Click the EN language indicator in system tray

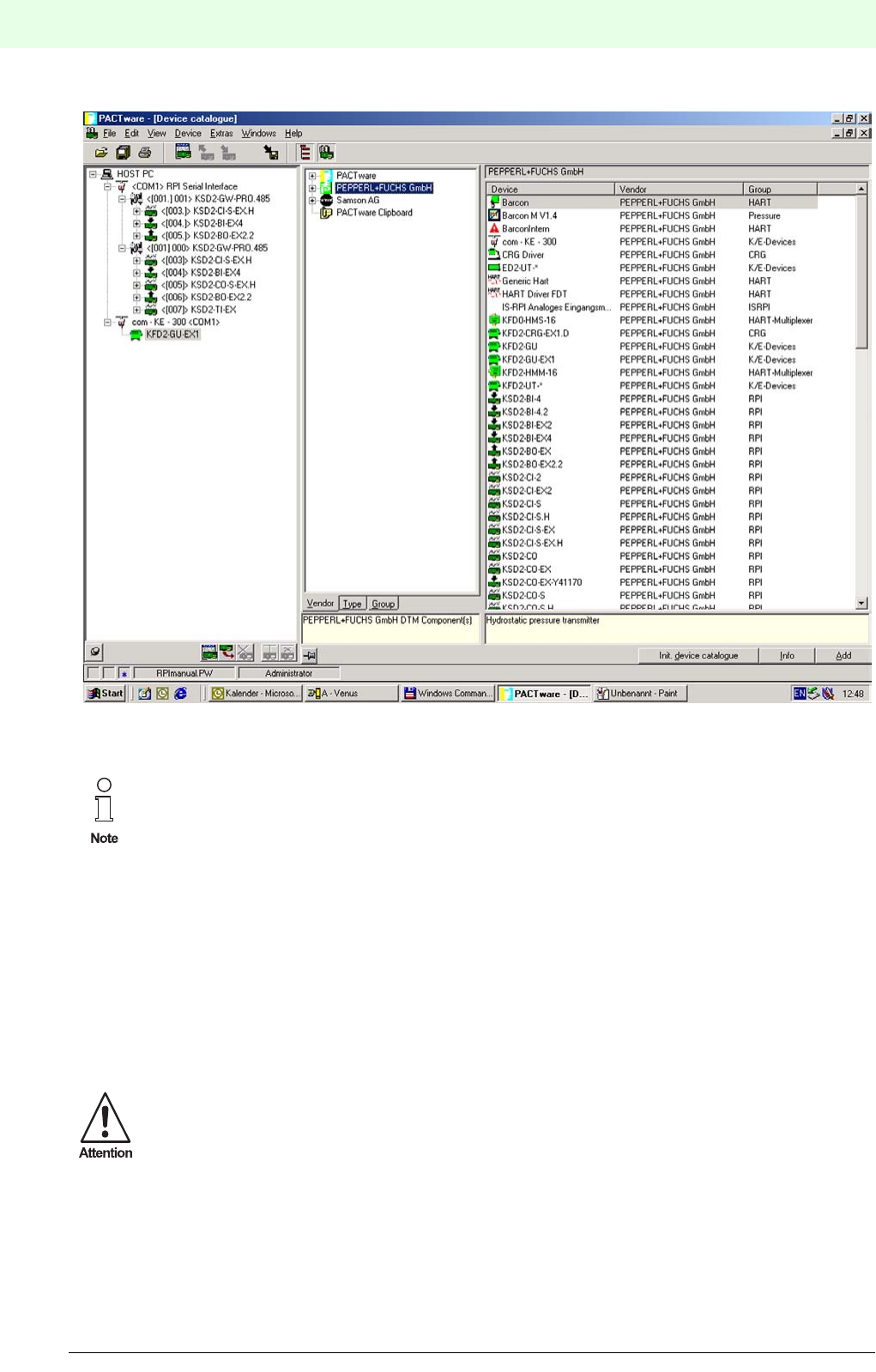point(799,693)
